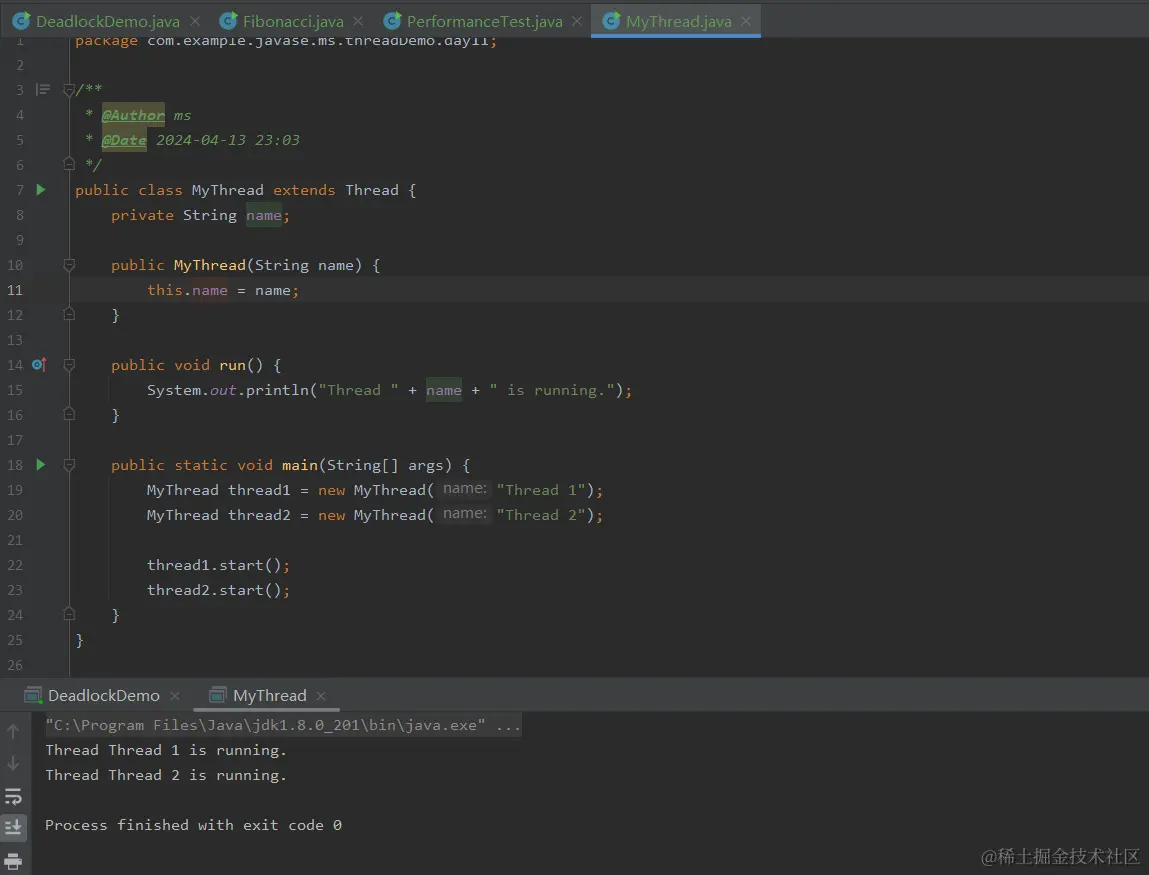Image resolution: width=1149 pixels, height=875 pixels.
Task: Collapse the Javadoc comment block
Action: click(69, 90)
